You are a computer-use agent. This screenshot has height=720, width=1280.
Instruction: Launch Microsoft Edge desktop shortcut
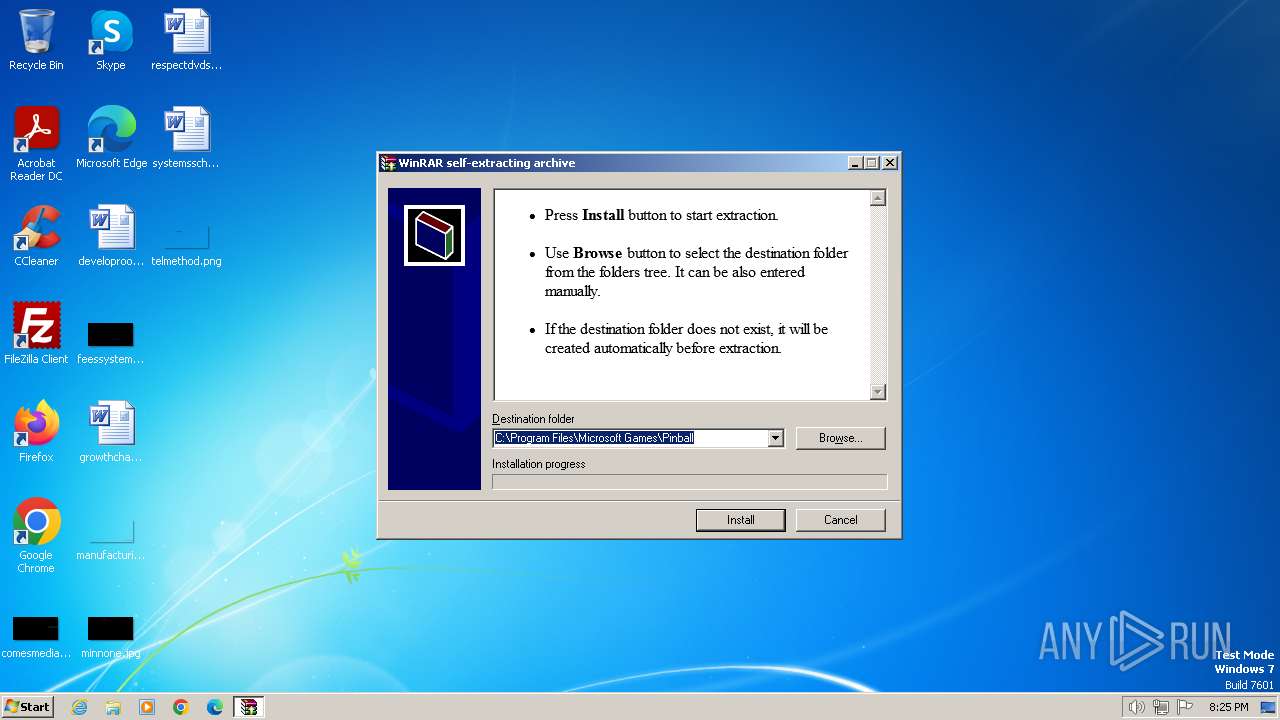pos(111,138)
